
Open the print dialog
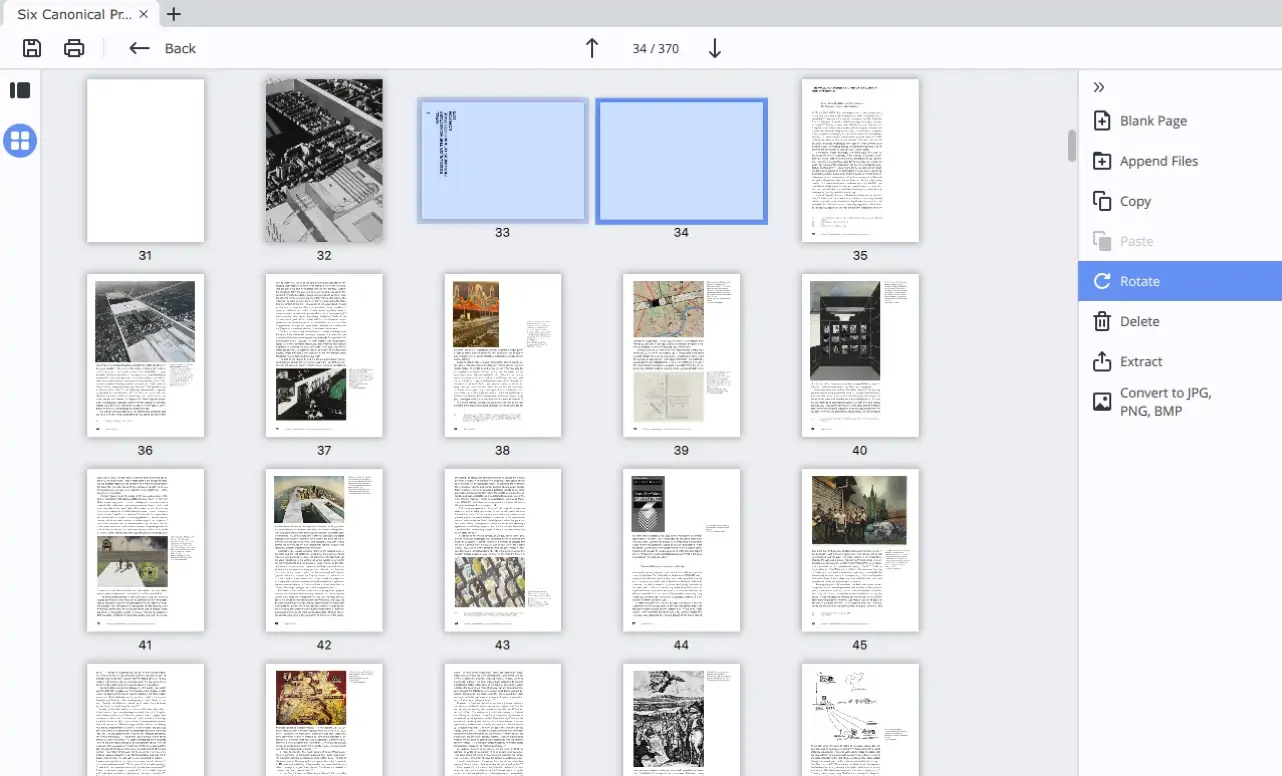pos(74,48)
